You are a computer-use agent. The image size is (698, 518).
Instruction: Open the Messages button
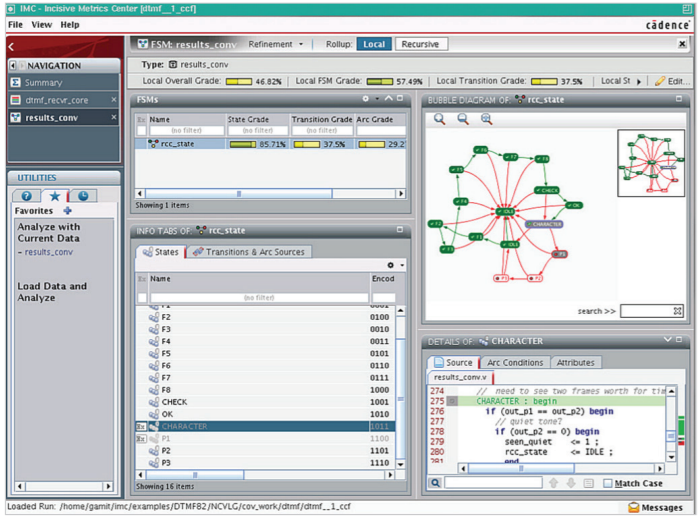tap(655, 507)
